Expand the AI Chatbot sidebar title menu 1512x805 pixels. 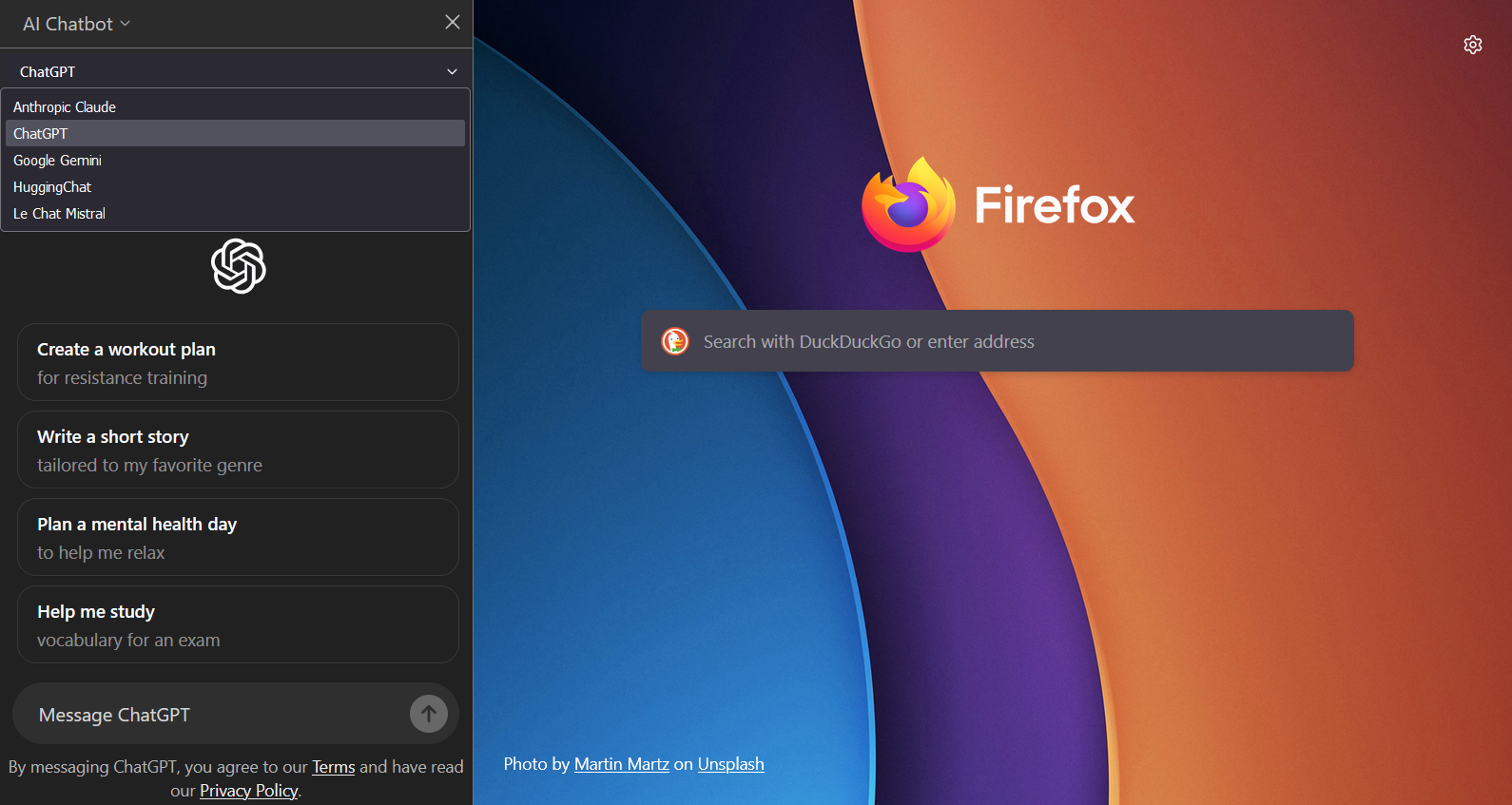[76, 24]
